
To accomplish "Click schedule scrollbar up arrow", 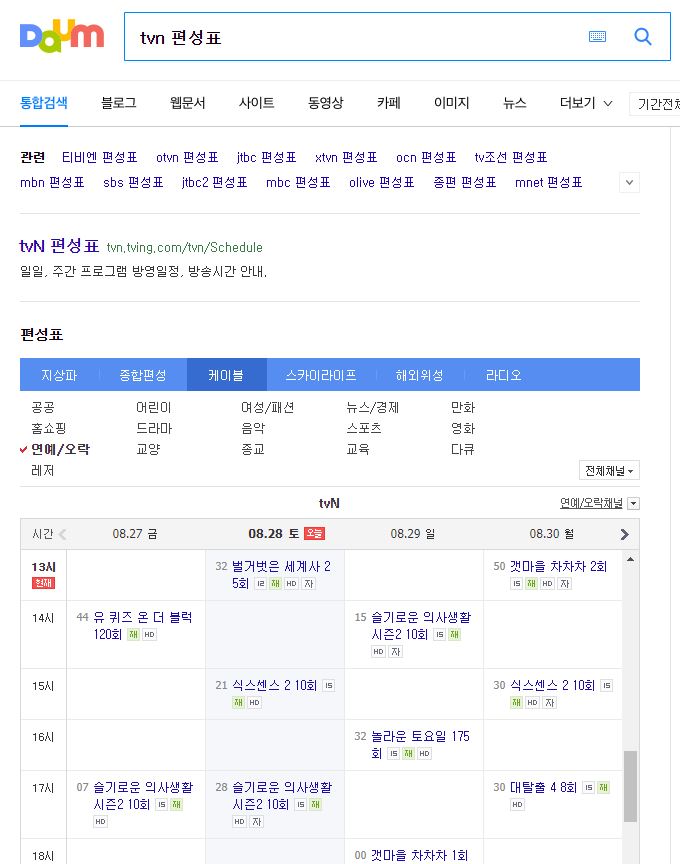I will click(630, 559).
